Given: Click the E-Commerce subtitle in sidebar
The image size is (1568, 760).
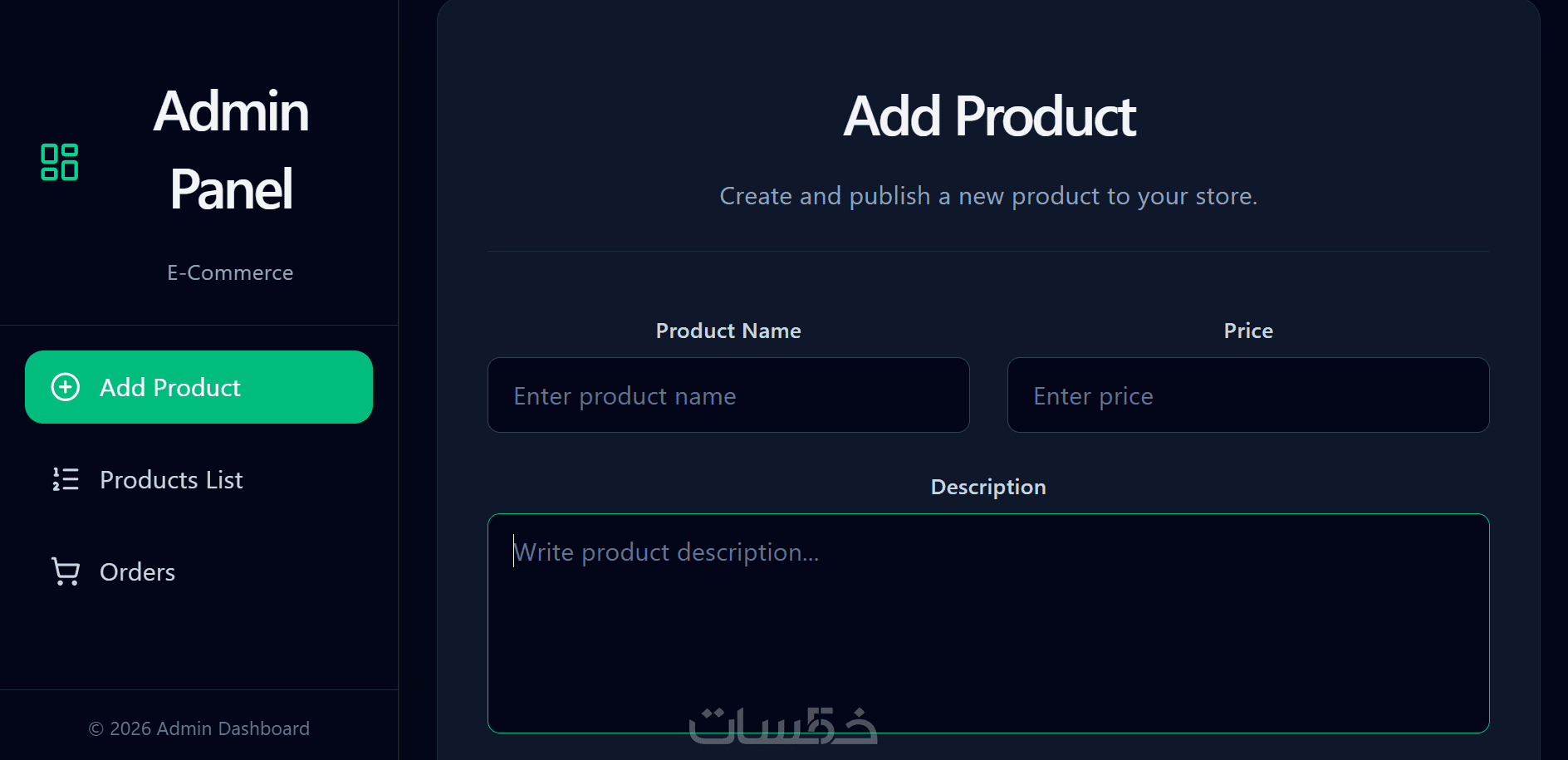Looking at the screenshot, I should [x=230, y=272].
